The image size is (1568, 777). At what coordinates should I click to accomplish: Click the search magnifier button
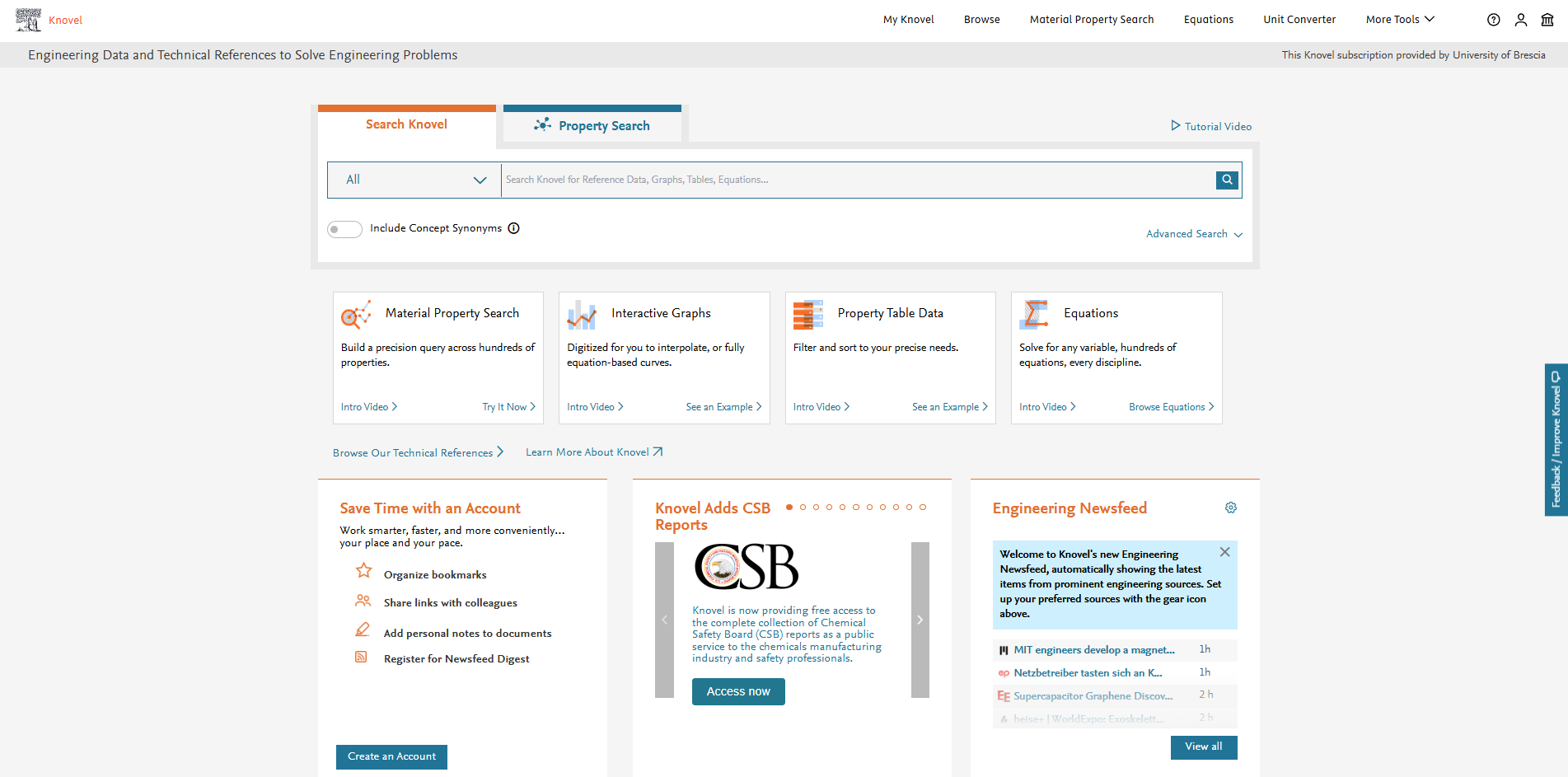(1227, 180)
